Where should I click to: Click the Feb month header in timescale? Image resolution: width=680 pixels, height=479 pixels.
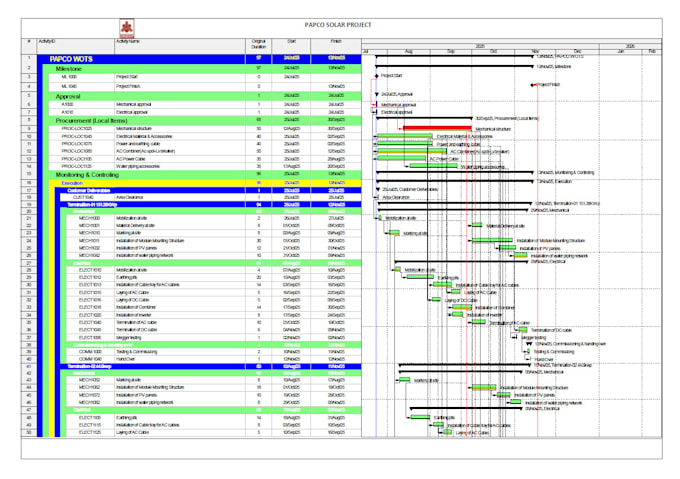(x=652, y=51)
